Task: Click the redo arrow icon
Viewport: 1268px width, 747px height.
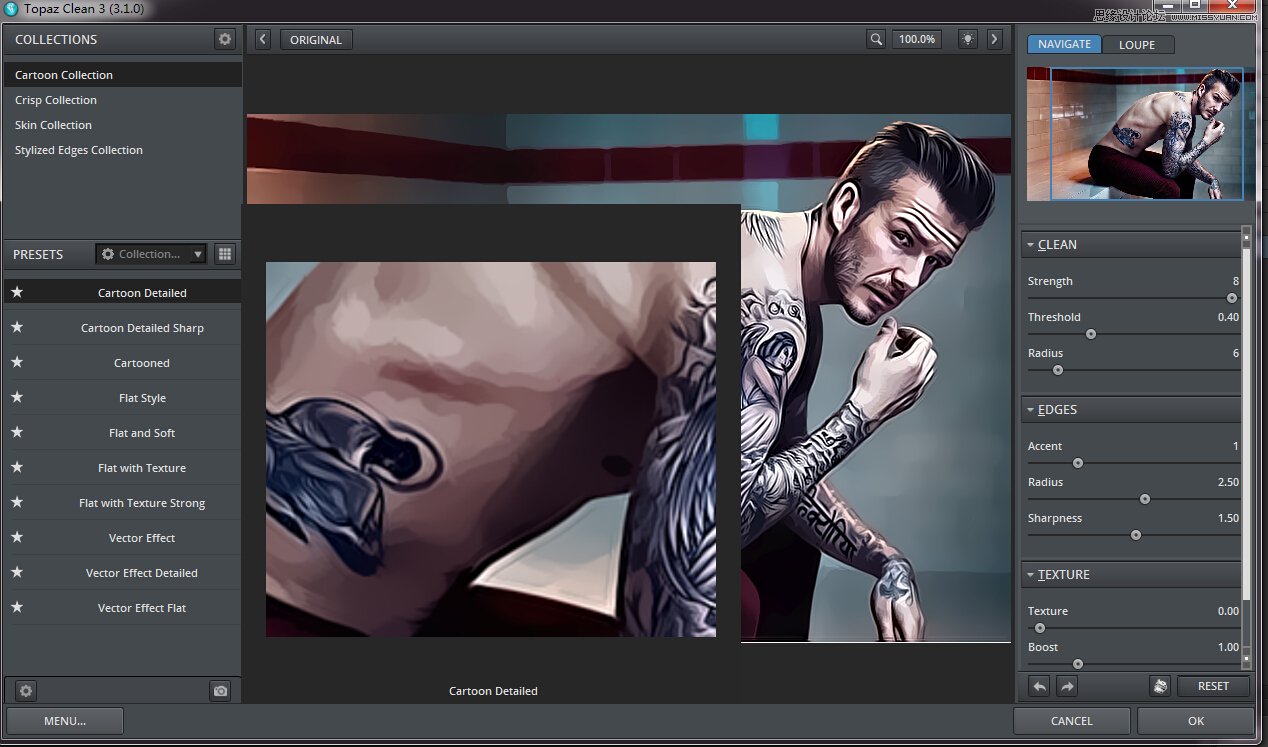Action: [1067, 686]
